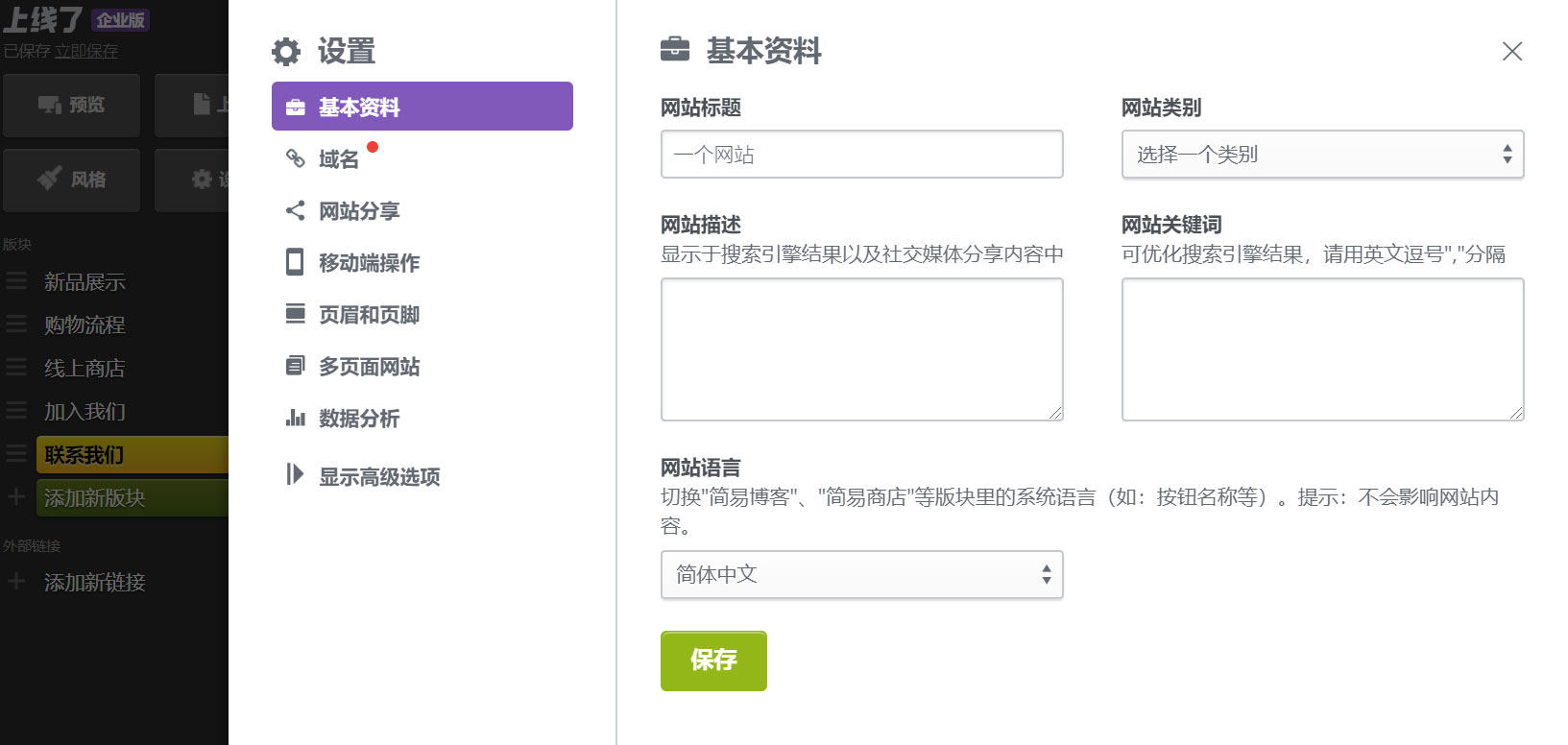
Task: Click the plus icon beside 添加新版块
Action: [x=16, y=497]
